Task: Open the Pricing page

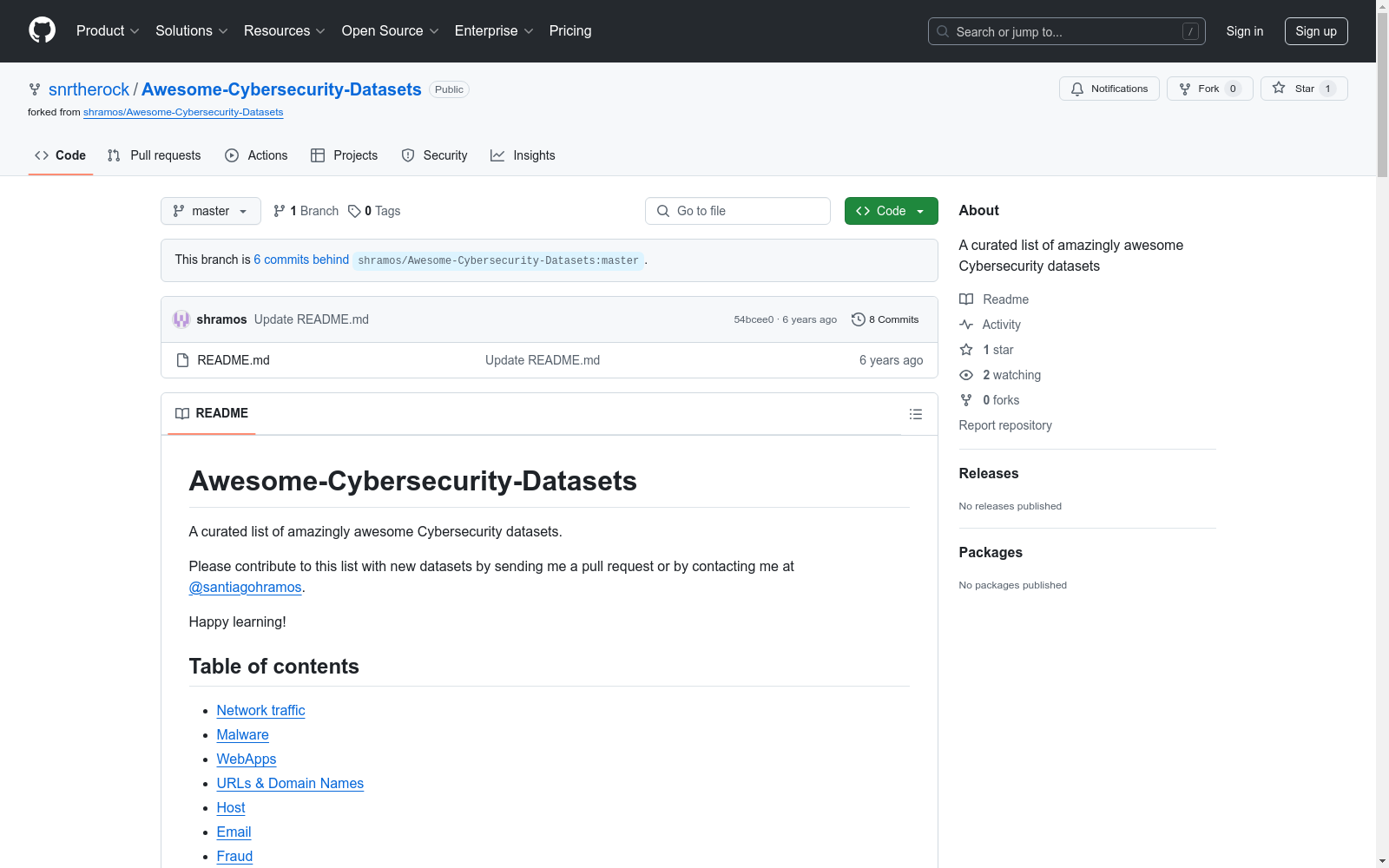Action: pyautogui.click(x=570, y=31)
